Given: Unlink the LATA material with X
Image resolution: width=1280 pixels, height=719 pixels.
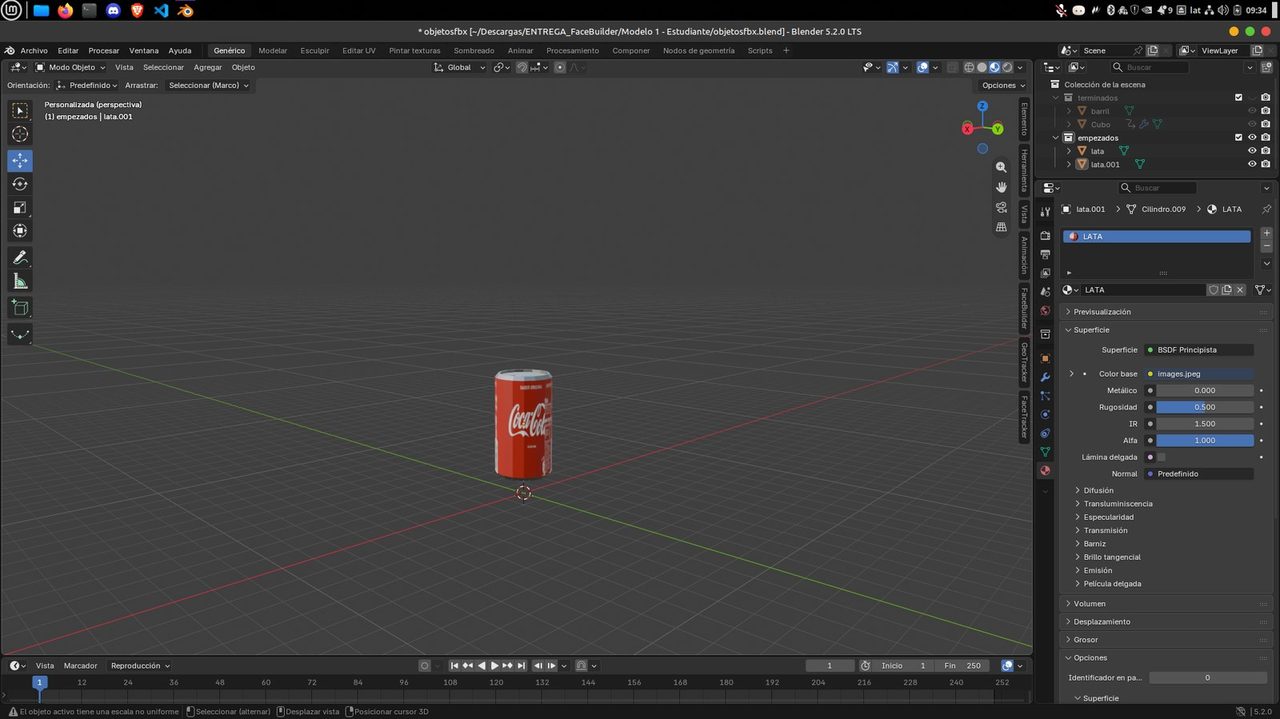Looking at the screenshot, I should (1240, 290).
